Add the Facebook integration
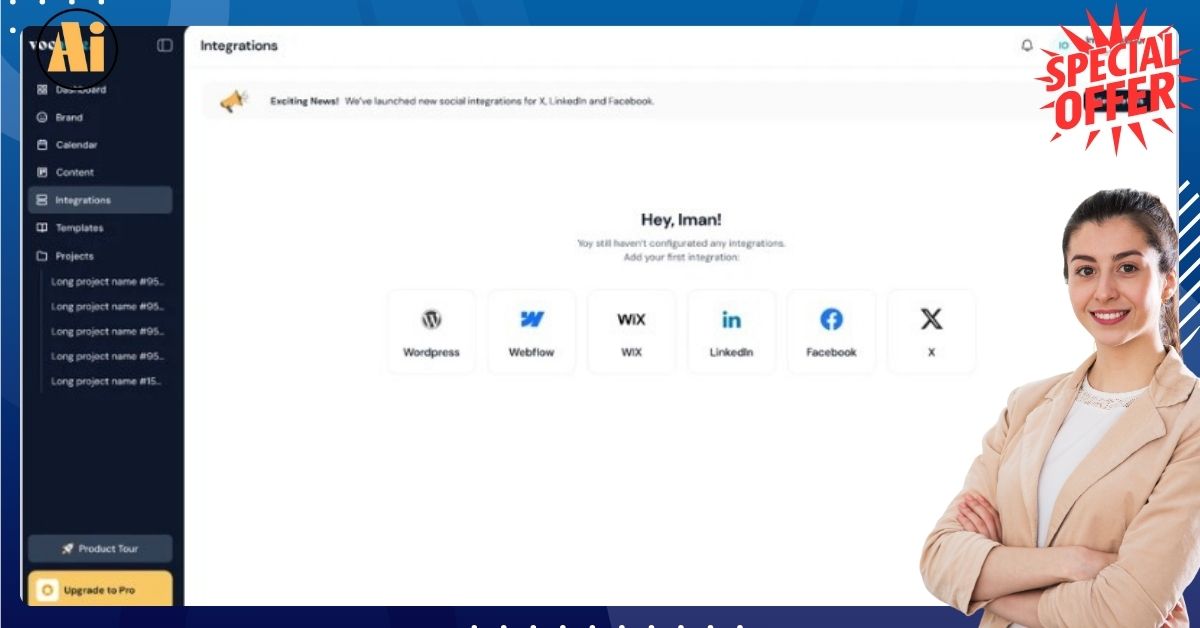Viewport: 1200px width, 628px height. click(831, 331)
